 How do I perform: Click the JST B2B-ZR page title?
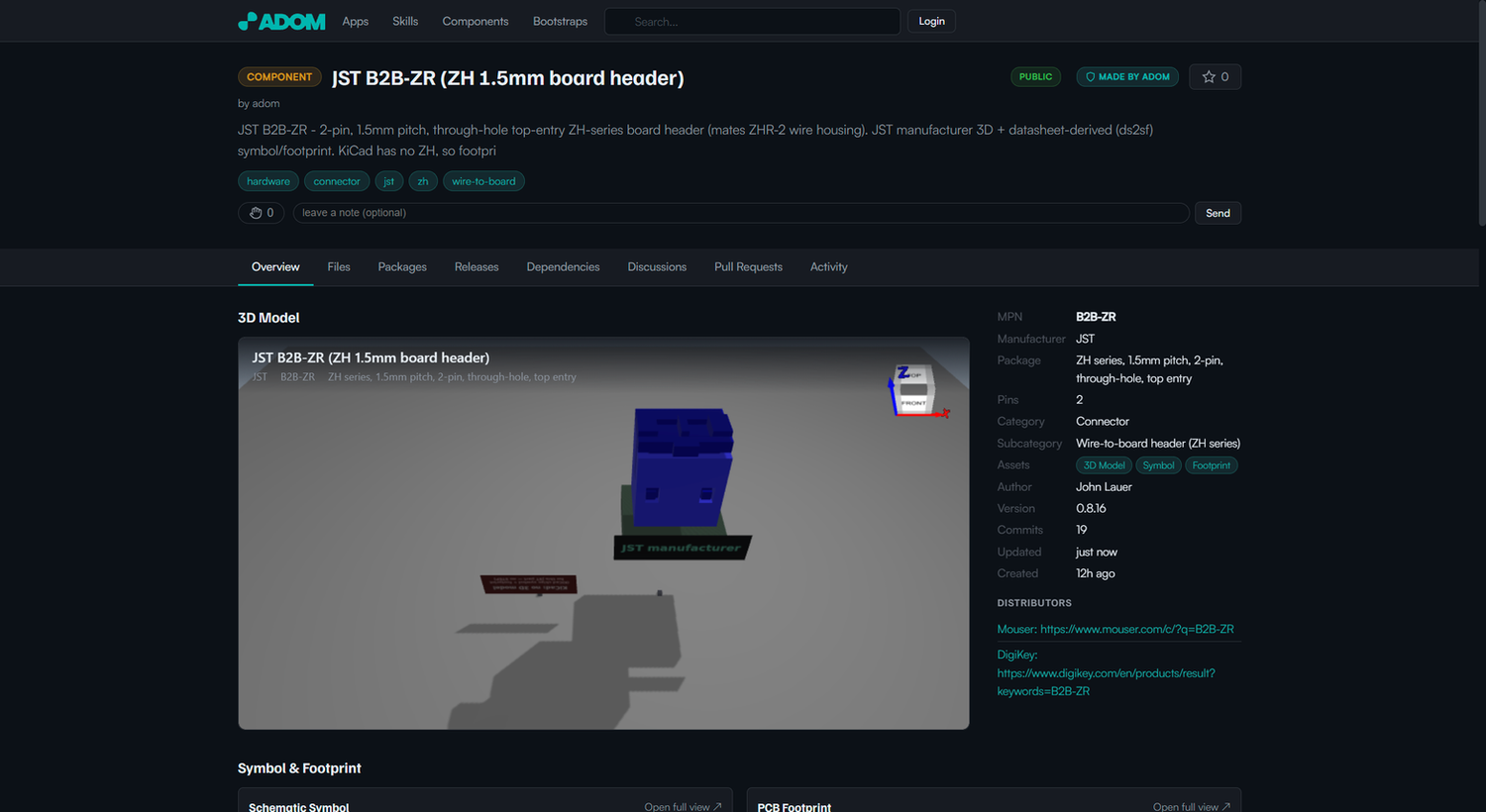click(508, 78)
